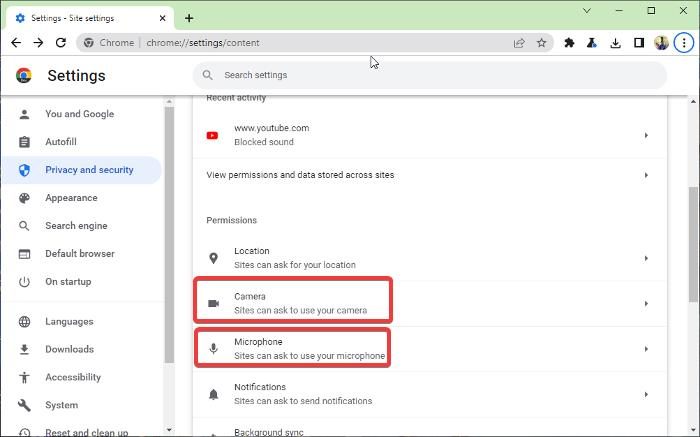The image size is (700, 437).
Task: Bookmark this page with star icon
Action: coord(542,43)
